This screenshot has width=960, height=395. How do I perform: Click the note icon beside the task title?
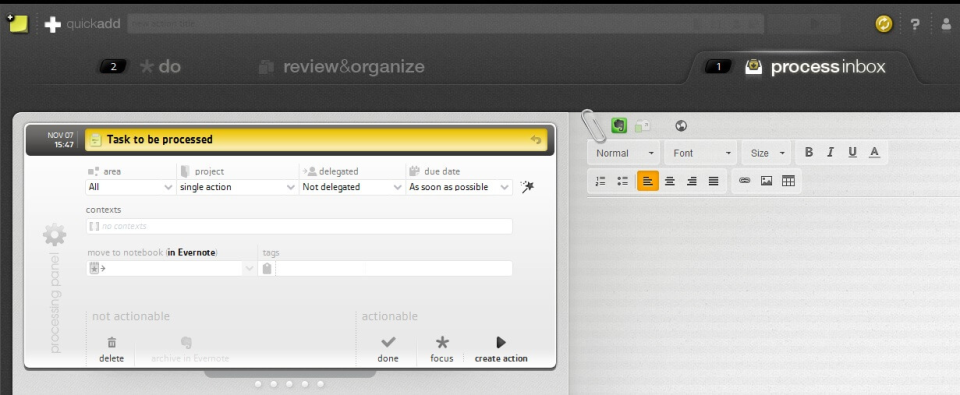click(96, 140)
